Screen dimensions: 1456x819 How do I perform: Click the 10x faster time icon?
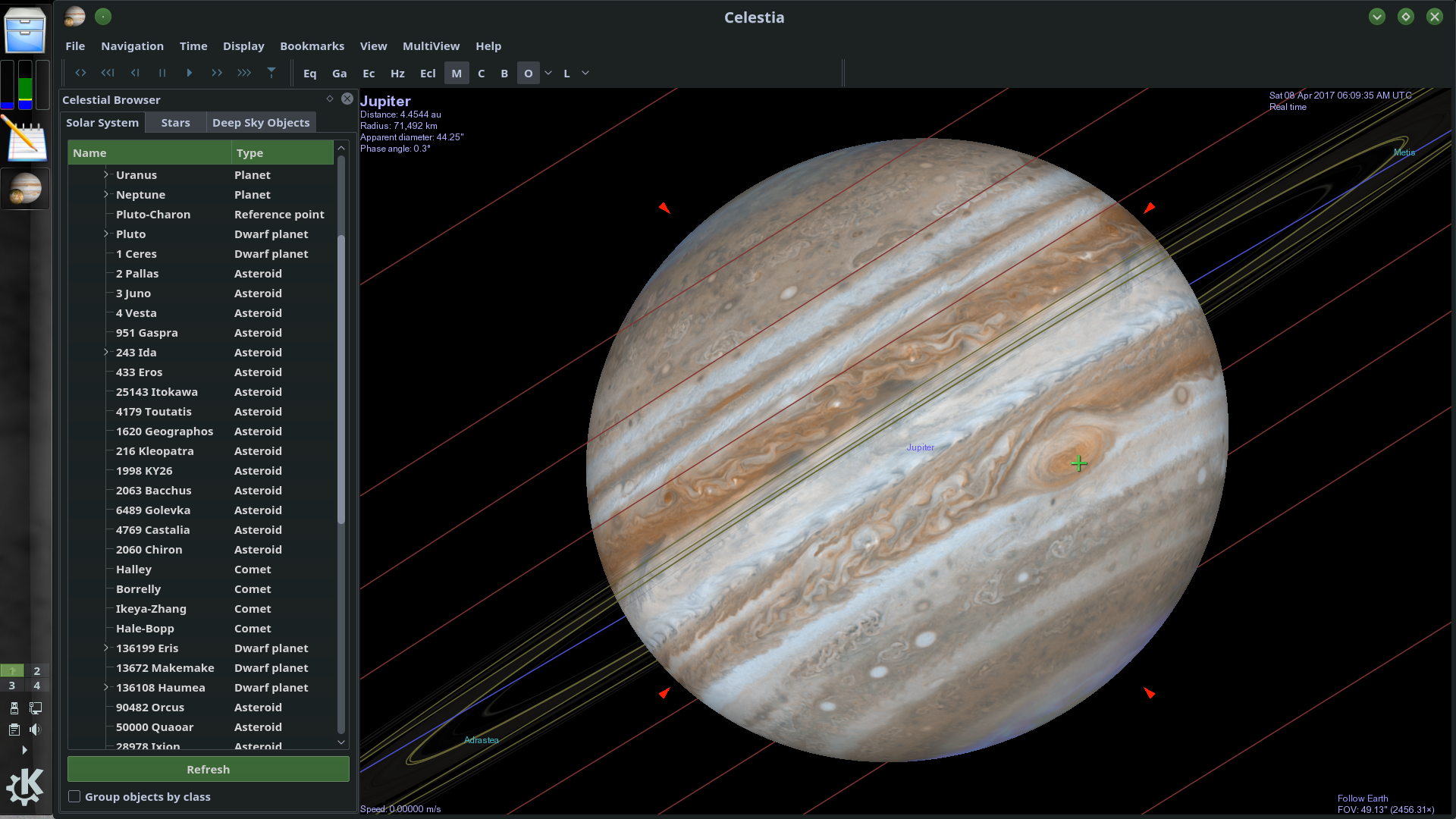244,73
